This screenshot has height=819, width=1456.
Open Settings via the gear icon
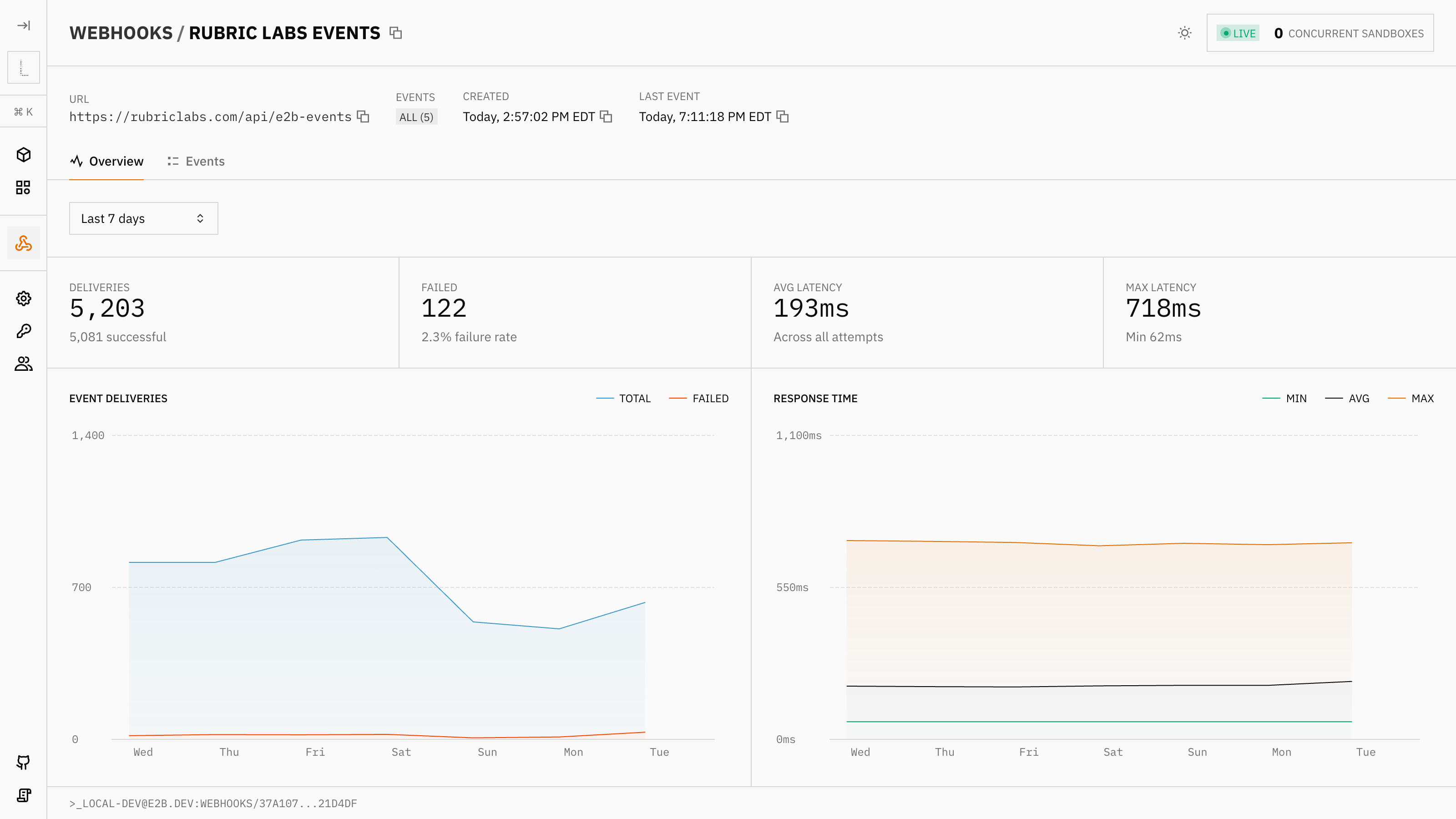(x=23, y=298)
